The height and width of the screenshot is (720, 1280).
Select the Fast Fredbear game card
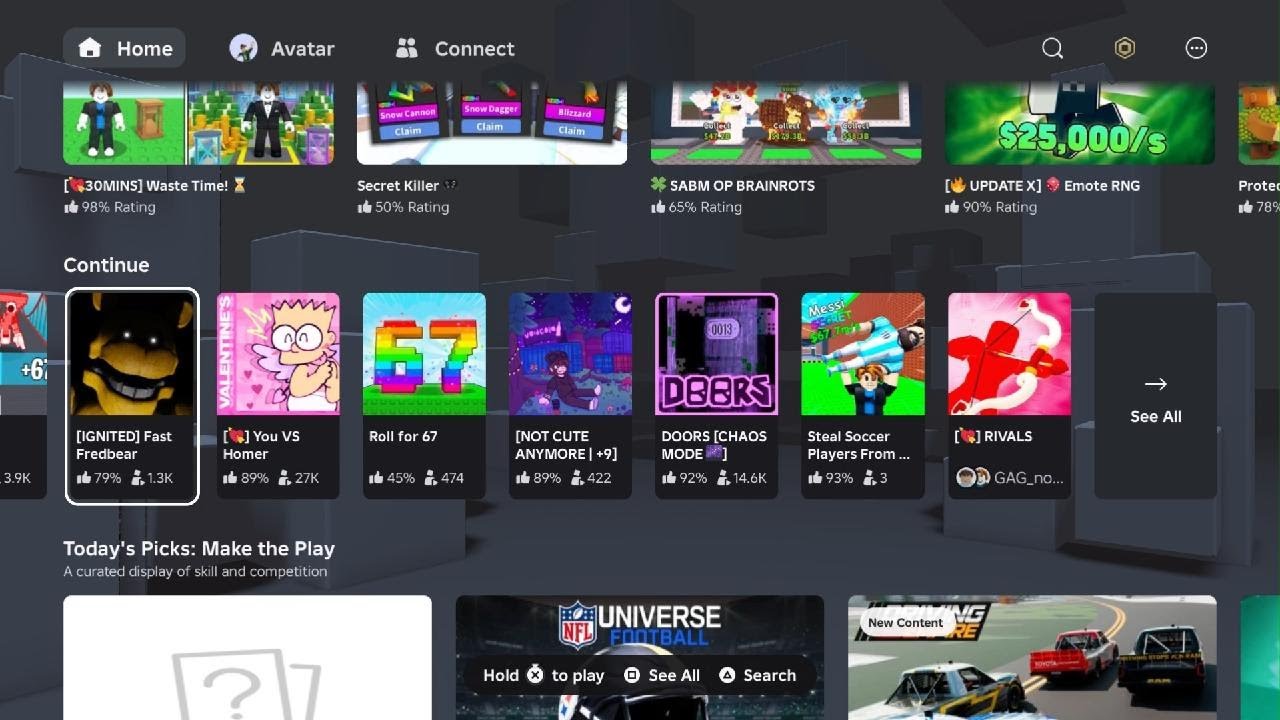[x=132, y=396]
